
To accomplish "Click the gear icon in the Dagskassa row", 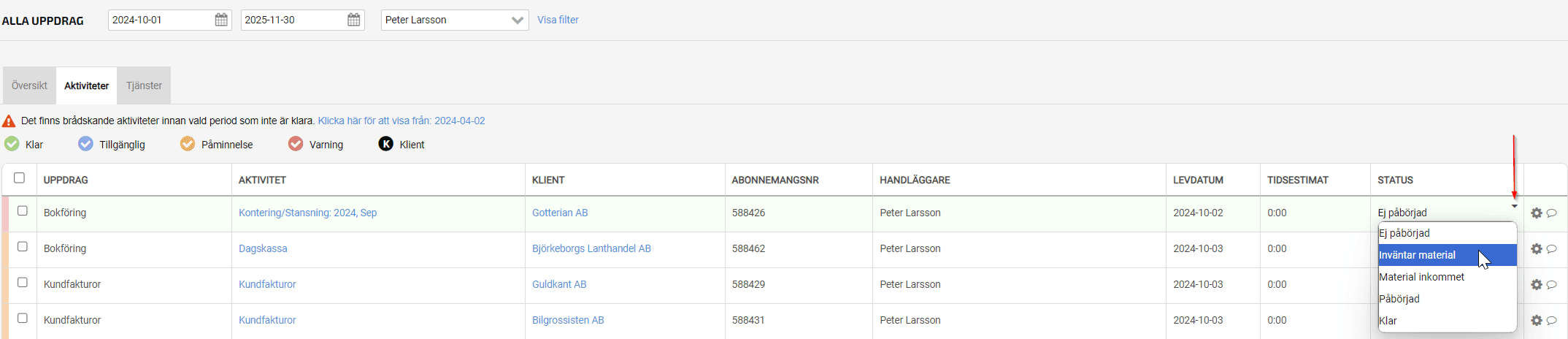I will (1537, 249).
